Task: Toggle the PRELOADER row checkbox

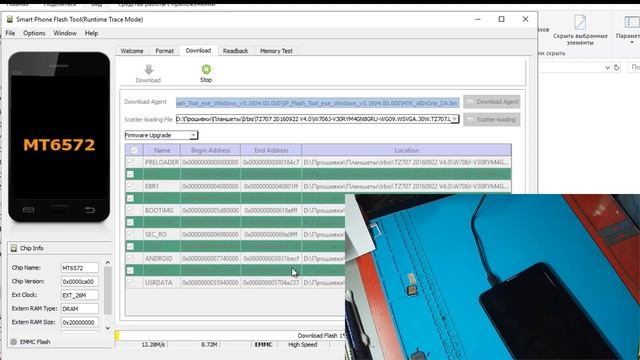Action: [x=130, y=162]
